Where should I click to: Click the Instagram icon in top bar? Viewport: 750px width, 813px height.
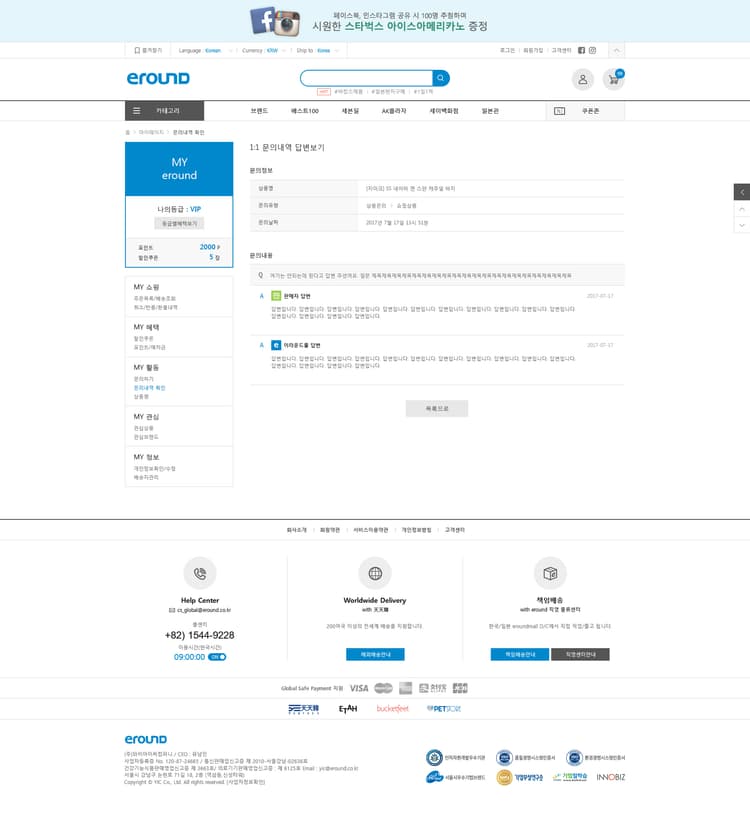point(592,50)
